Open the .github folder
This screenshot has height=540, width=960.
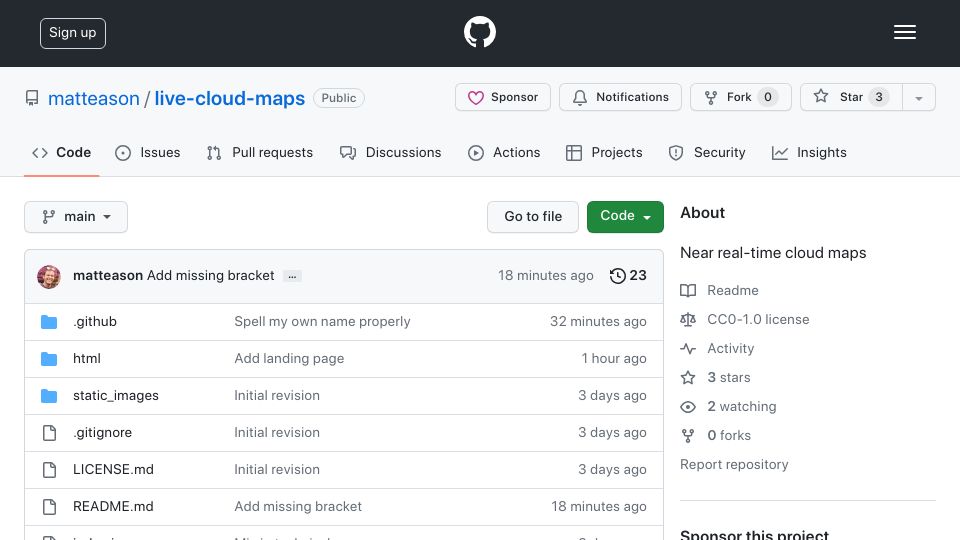(95, 321)
